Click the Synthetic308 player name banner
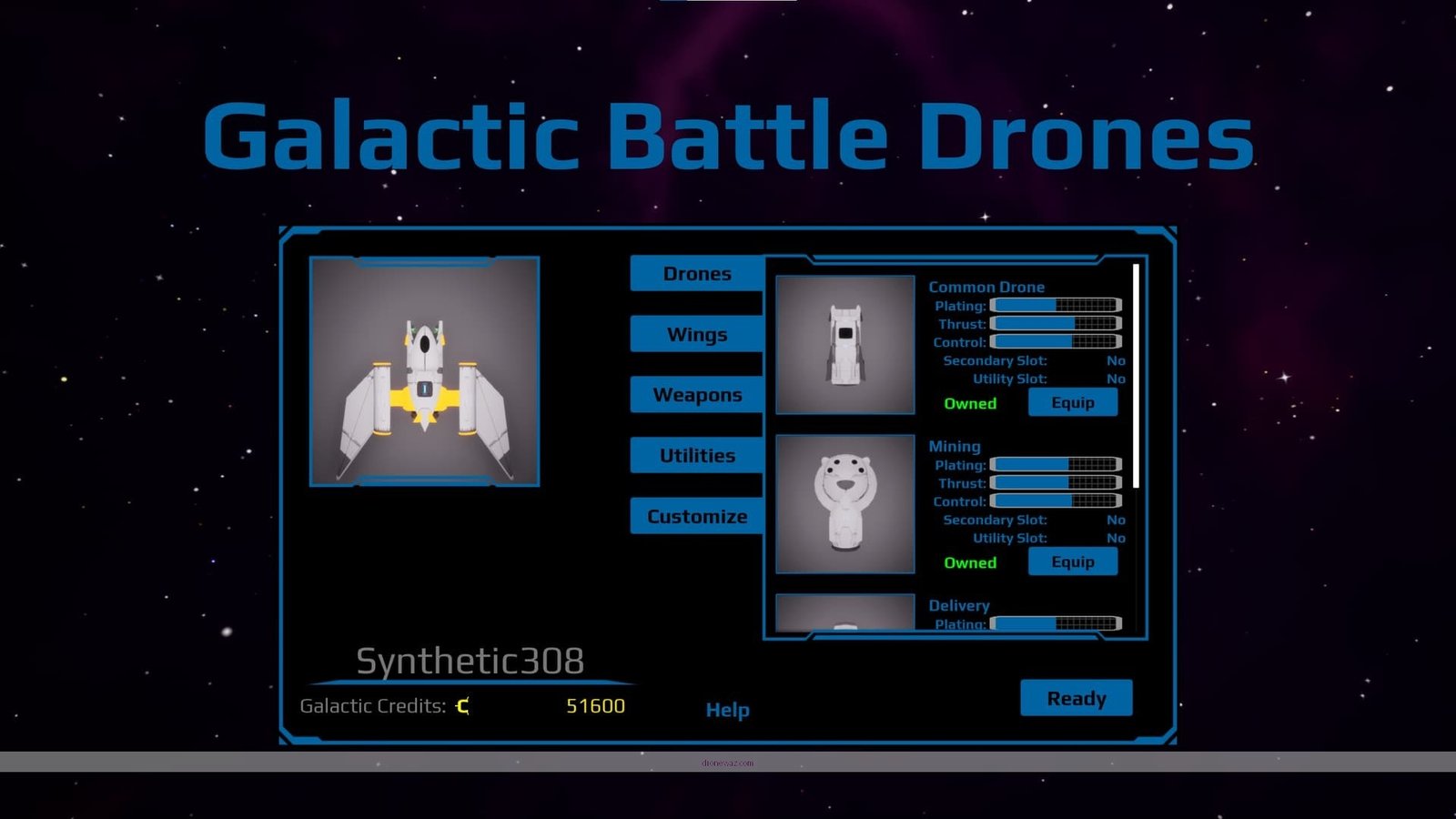 pyautogui.click(x=470, y=661)
